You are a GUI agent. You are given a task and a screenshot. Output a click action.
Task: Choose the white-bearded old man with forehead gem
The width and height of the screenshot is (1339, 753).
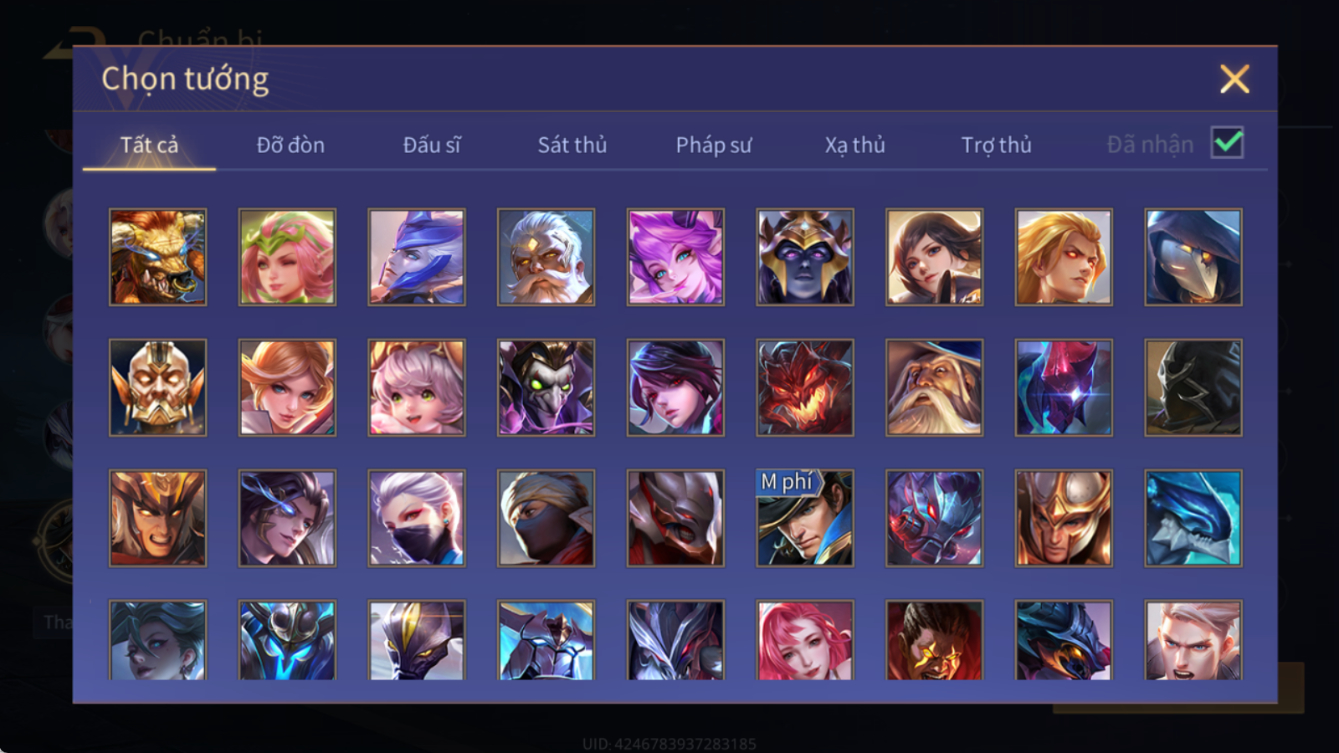coord(546,257)
